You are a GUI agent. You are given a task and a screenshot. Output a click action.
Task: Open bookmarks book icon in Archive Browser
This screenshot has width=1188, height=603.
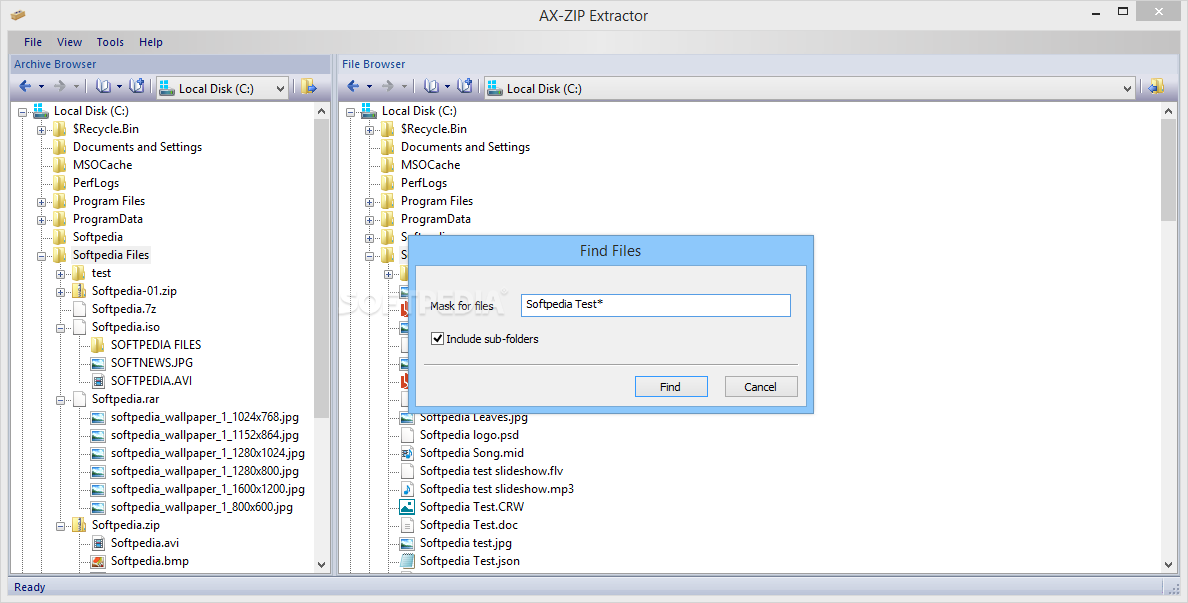tap(104, 87)
